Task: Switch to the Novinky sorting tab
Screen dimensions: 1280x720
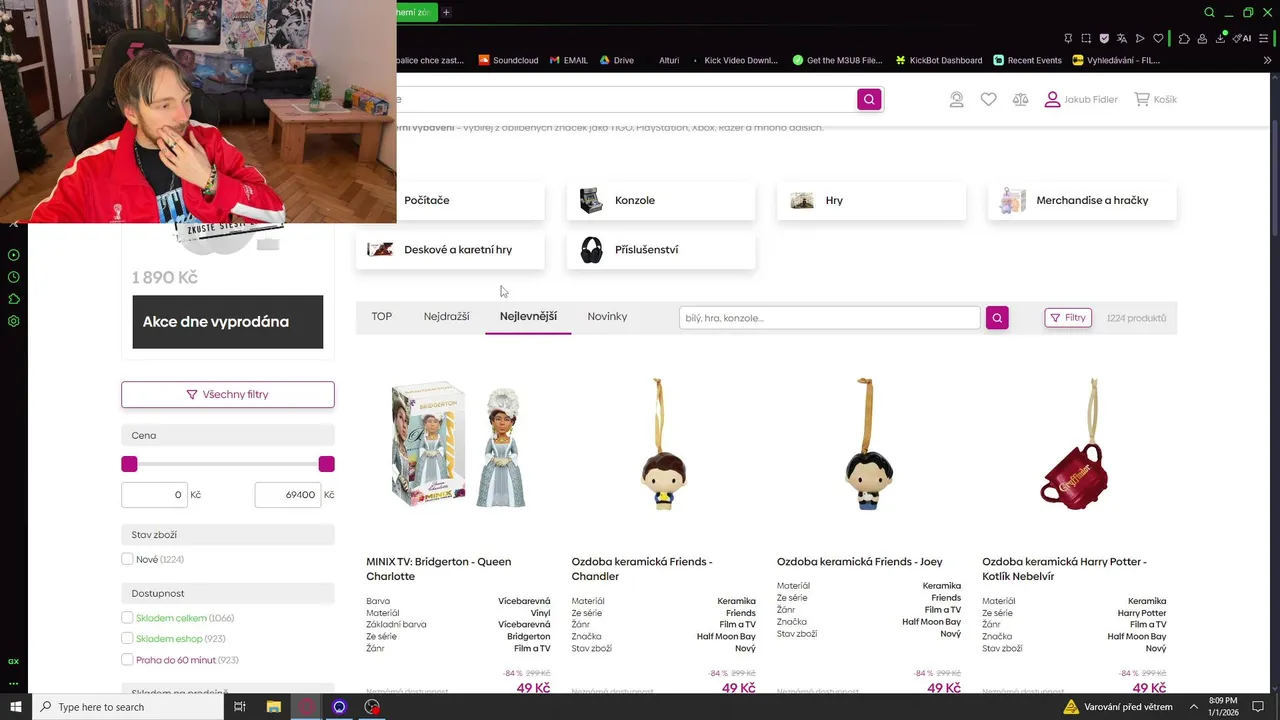Action: (607, 317)
